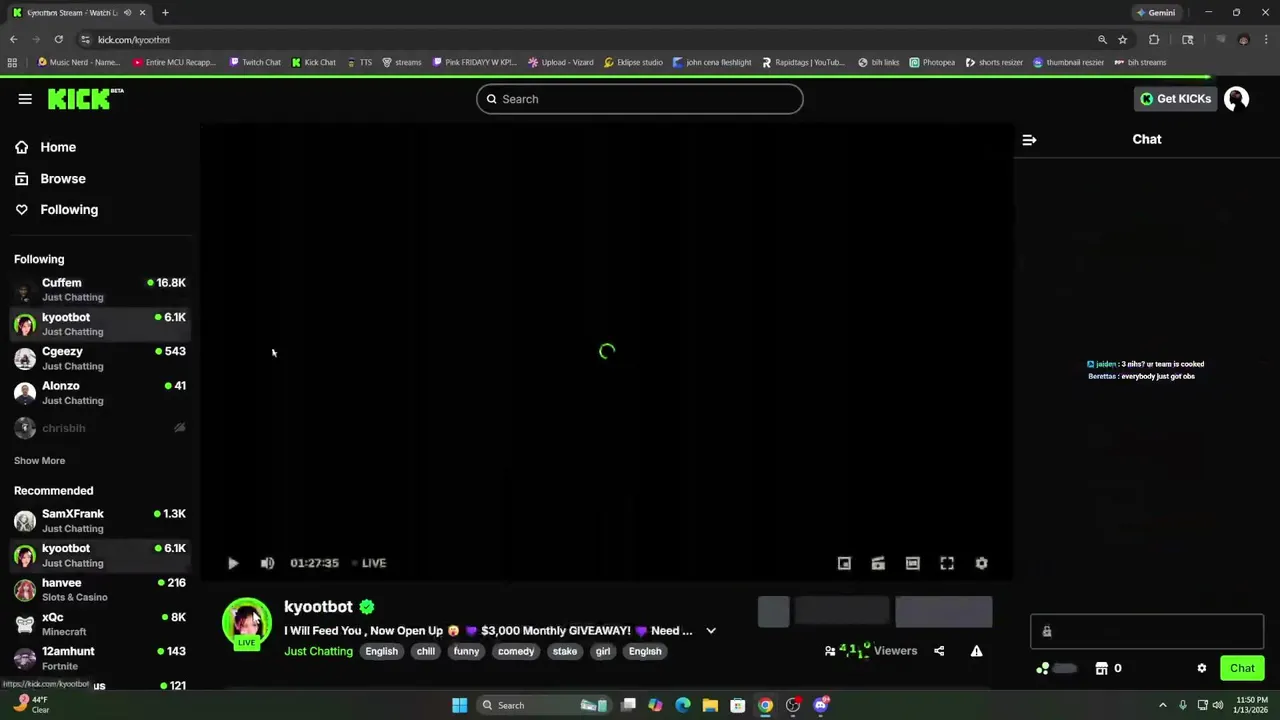1280x720 pixels.
Task: Open the Photopea bookmark
Action: (932, 62)
